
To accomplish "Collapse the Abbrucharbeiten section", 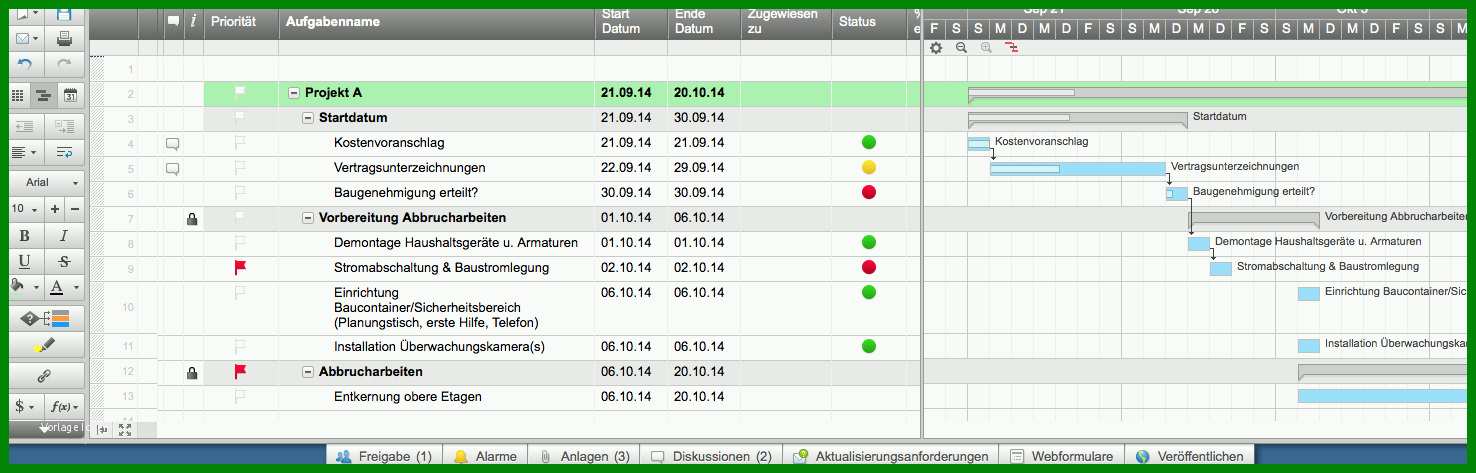I will pos(308,372).
